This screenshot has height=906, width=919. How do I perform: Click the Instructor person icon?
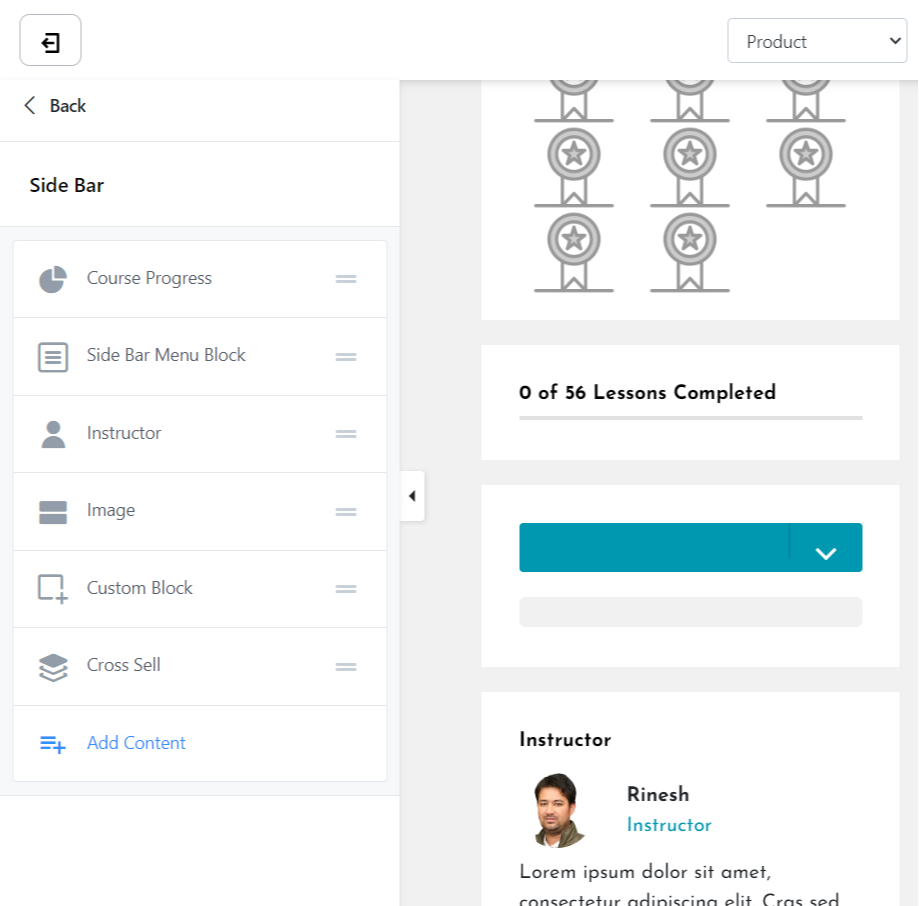pos(53,434)
